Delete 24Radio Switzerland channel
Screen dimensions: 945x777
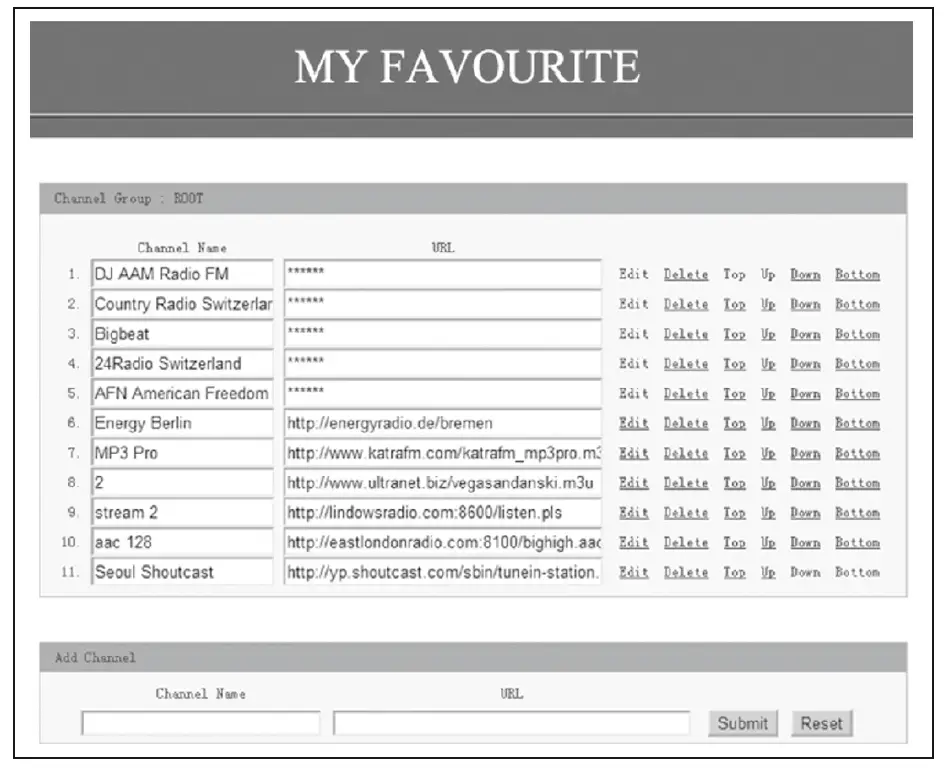(686, 363)
